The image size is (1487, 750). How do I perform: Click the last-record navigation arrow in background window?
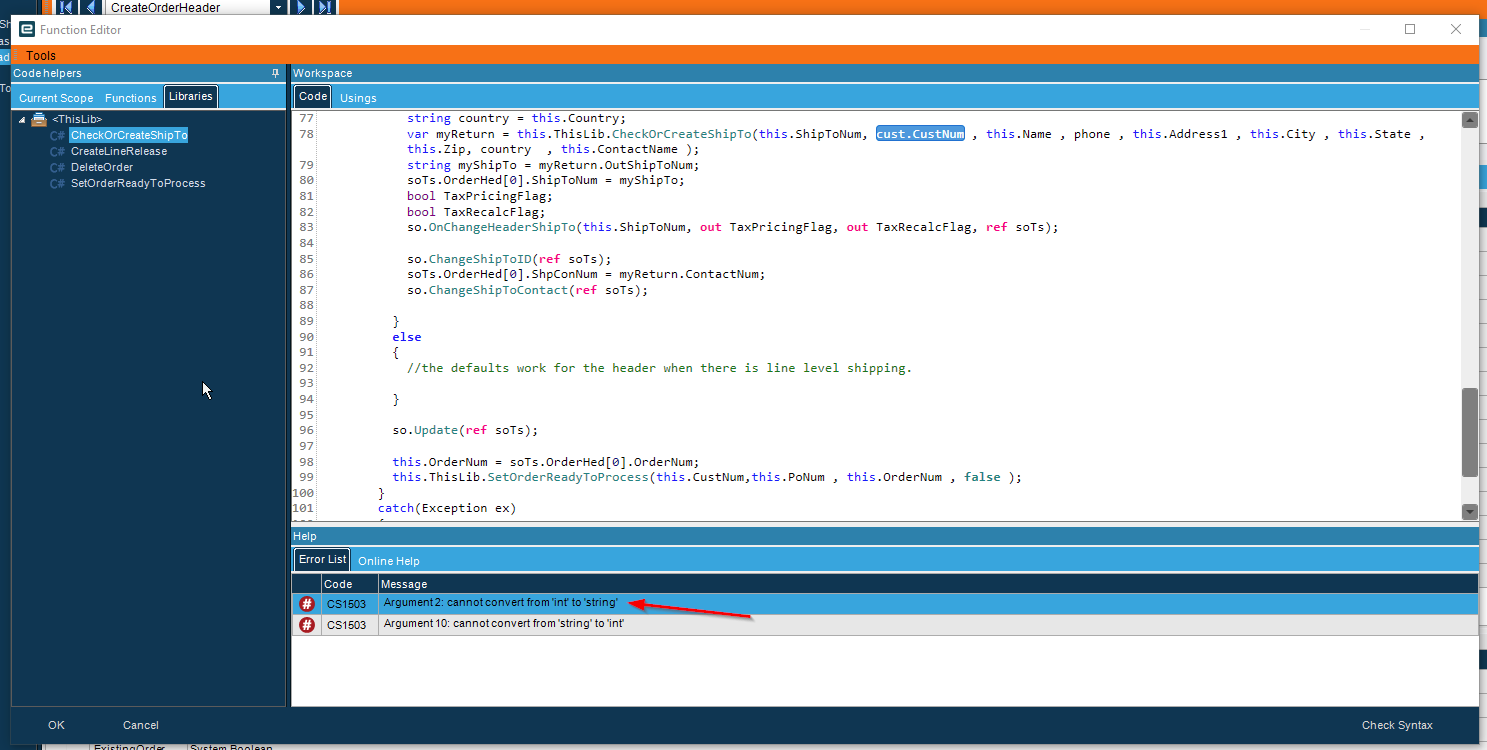(324, 7)
